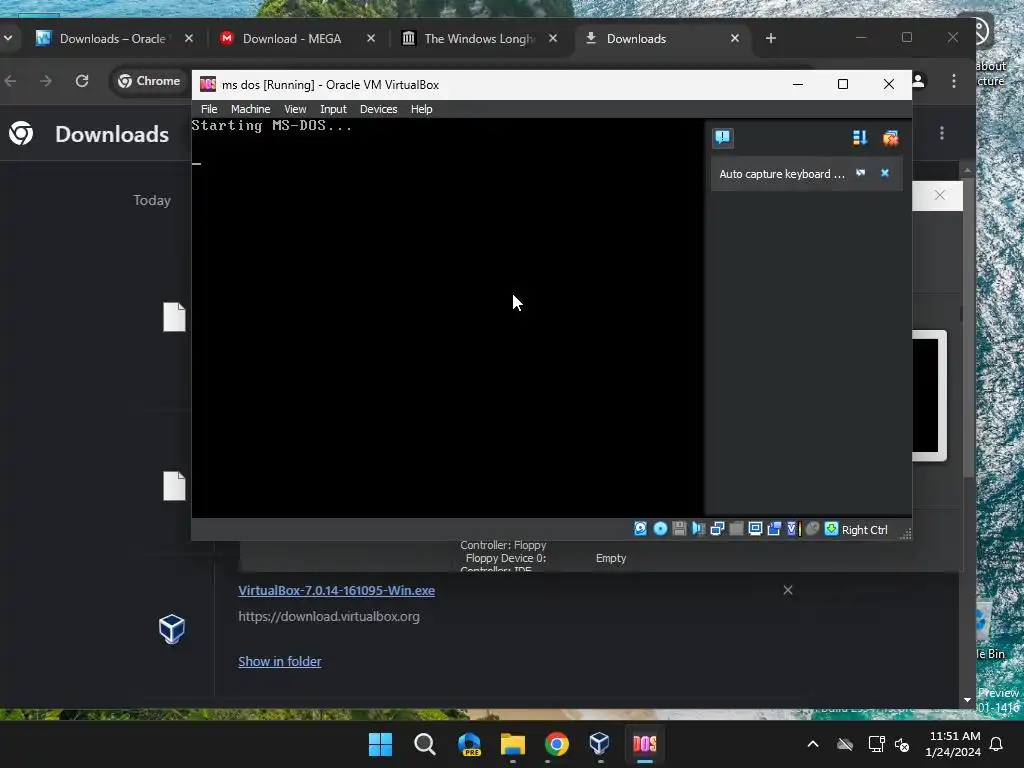Expand the Chrome tab search dropdown
The height and width of the screenshot is (768, 1024).
click(x=8, y=38)
